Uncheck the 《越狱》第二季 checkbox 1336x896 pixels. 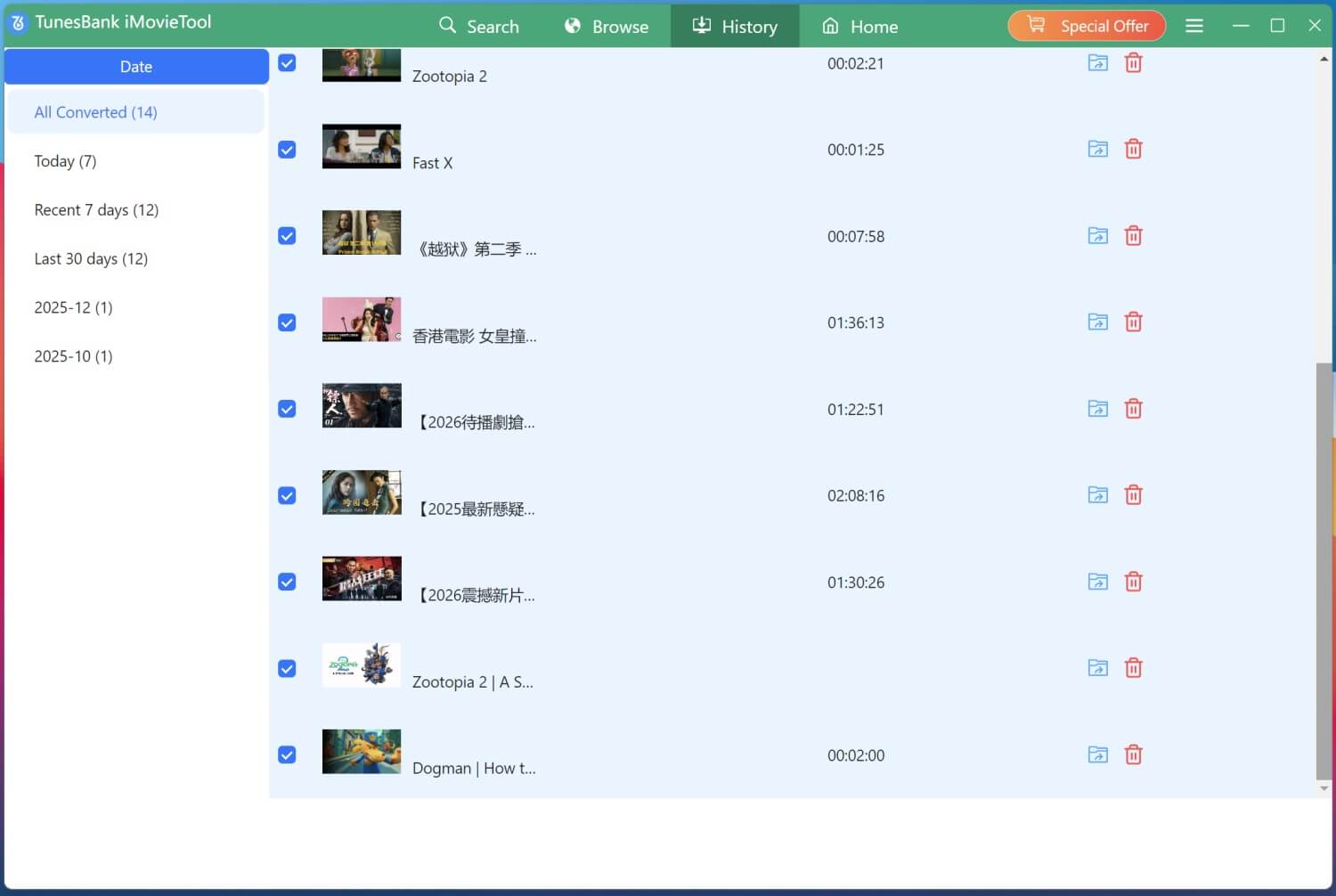[287, 236]
